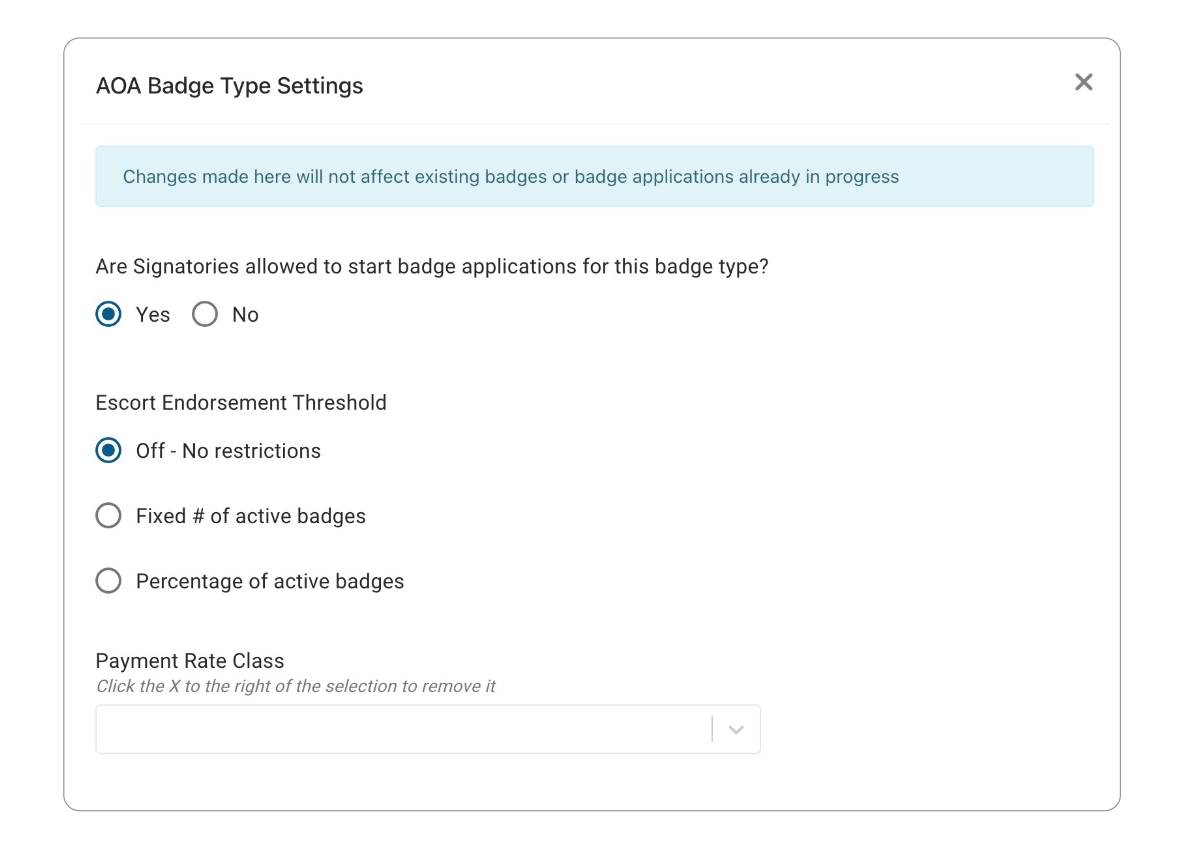This screenshot has height=850, width=1200.
Task: Enable Percentage of active badges threshold
Action: [x=108, y=580]
